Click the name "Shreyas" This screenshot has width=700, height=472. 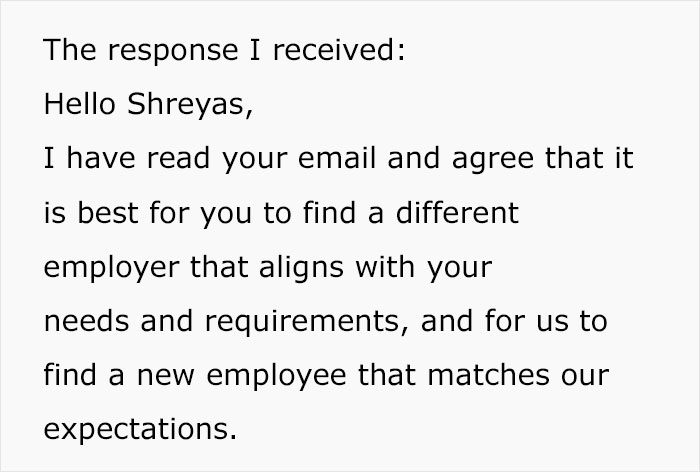(x=193, y=105)
